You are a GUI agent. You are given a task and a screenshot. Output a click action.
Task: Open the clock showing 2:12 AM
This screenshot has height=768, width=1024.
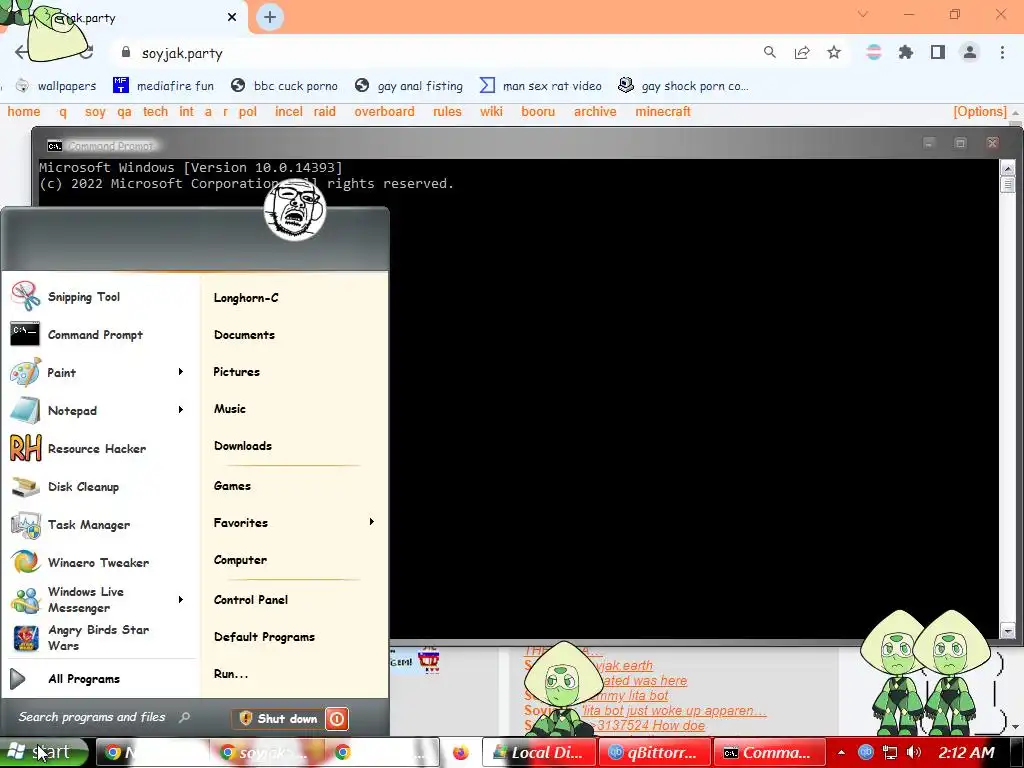[967, 753]
